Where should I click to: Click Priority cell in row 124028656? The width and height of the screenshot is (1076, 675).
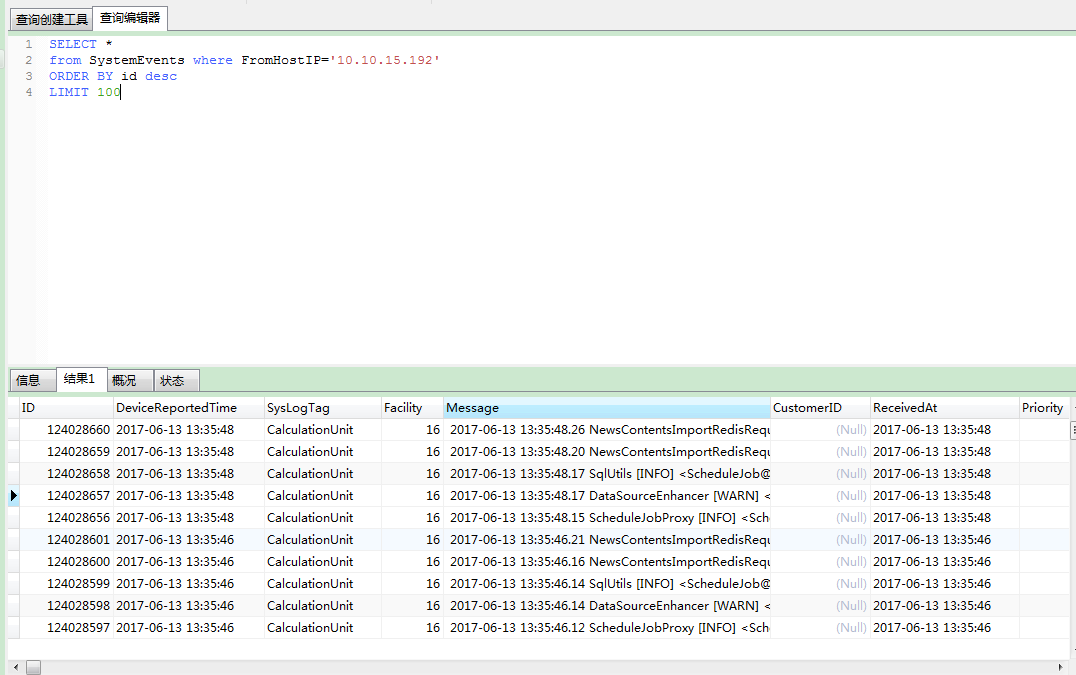click(x=1044, y=517)
